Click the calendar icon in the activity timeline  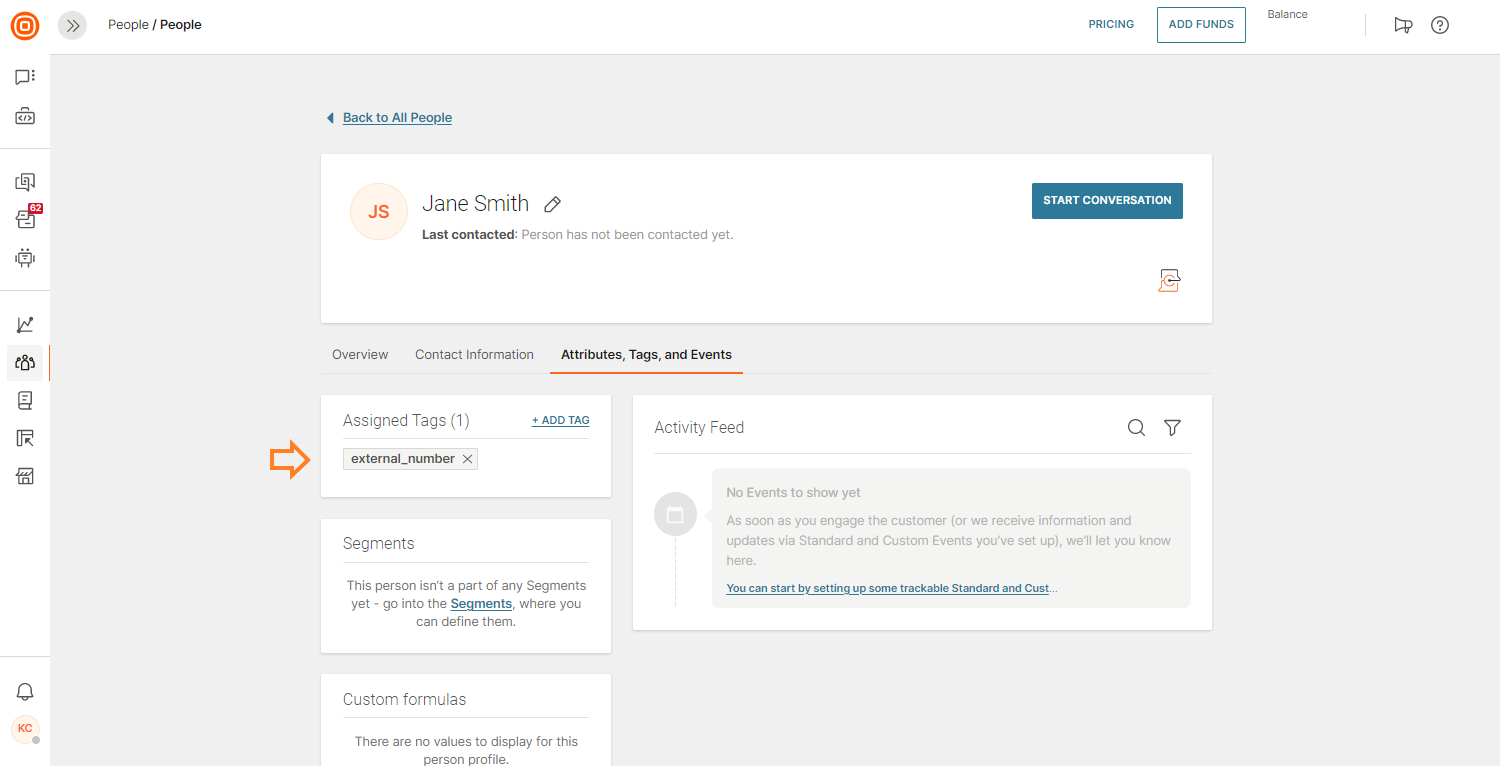(675, 515)
